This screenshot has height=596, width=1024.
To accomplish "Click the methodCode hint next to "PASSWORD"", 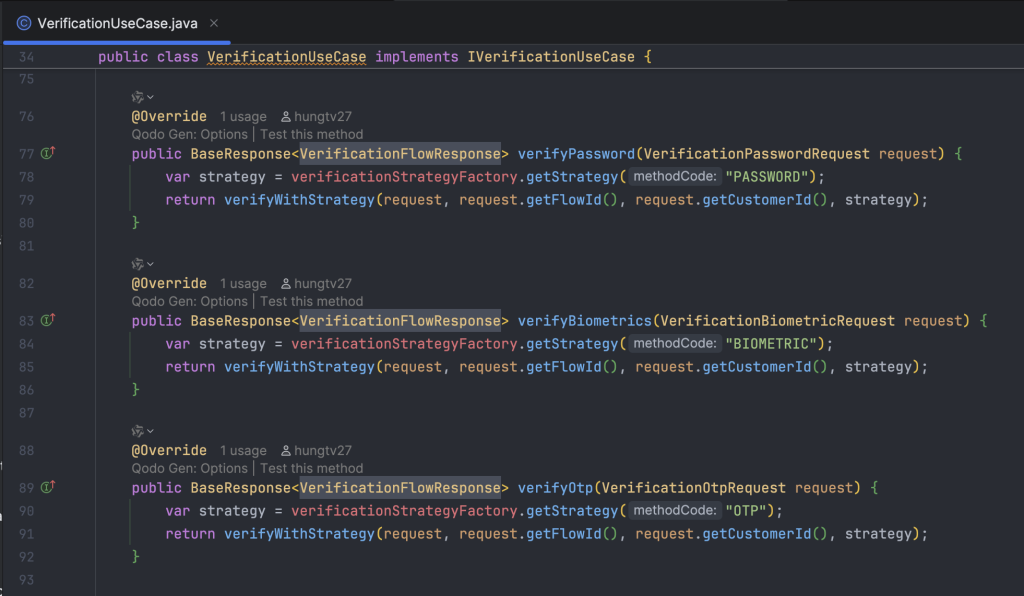I will coord(675,177).
